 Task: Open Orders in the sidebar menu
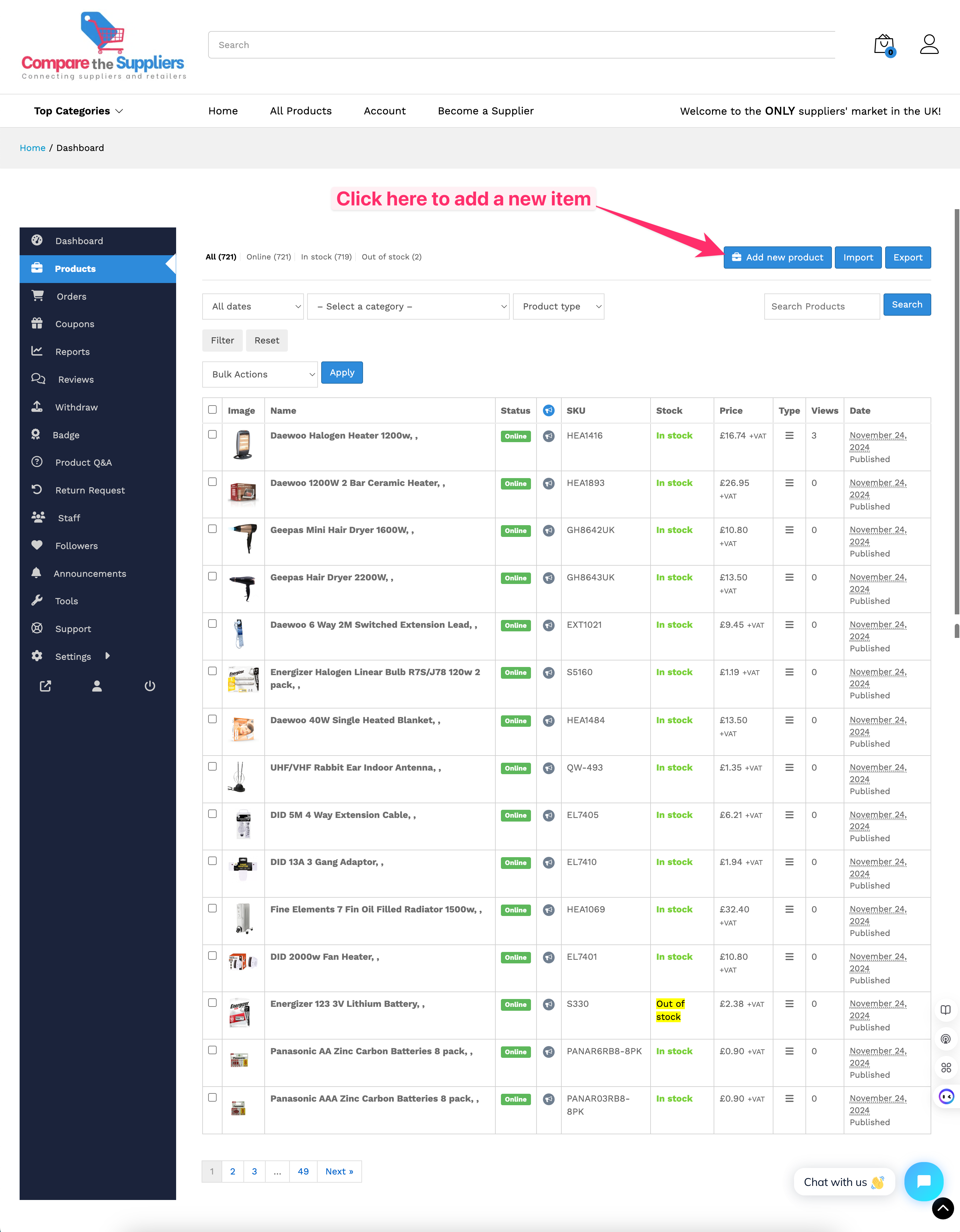(x=71, y=297)
